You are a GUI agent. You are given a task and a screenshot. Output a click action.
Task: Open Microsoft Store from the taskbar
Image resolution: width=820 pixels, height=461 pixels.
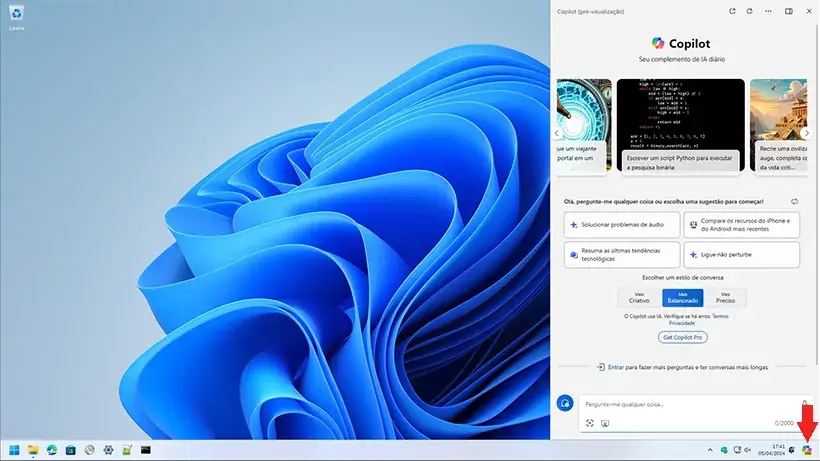tap(71, 450)
